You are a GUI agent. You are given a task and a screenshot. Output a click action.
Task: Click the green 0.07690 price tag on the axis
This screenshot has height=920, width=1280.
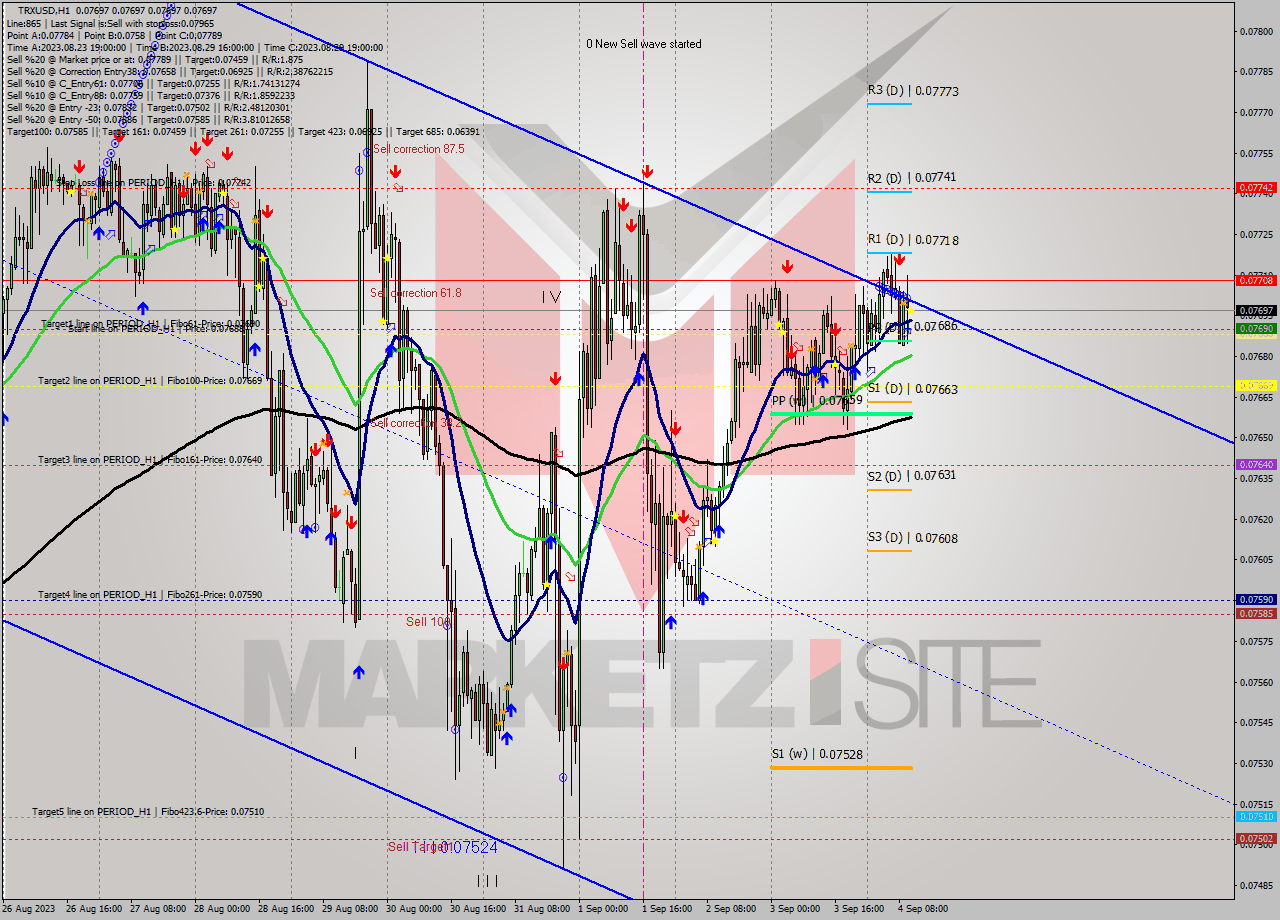1256,328
